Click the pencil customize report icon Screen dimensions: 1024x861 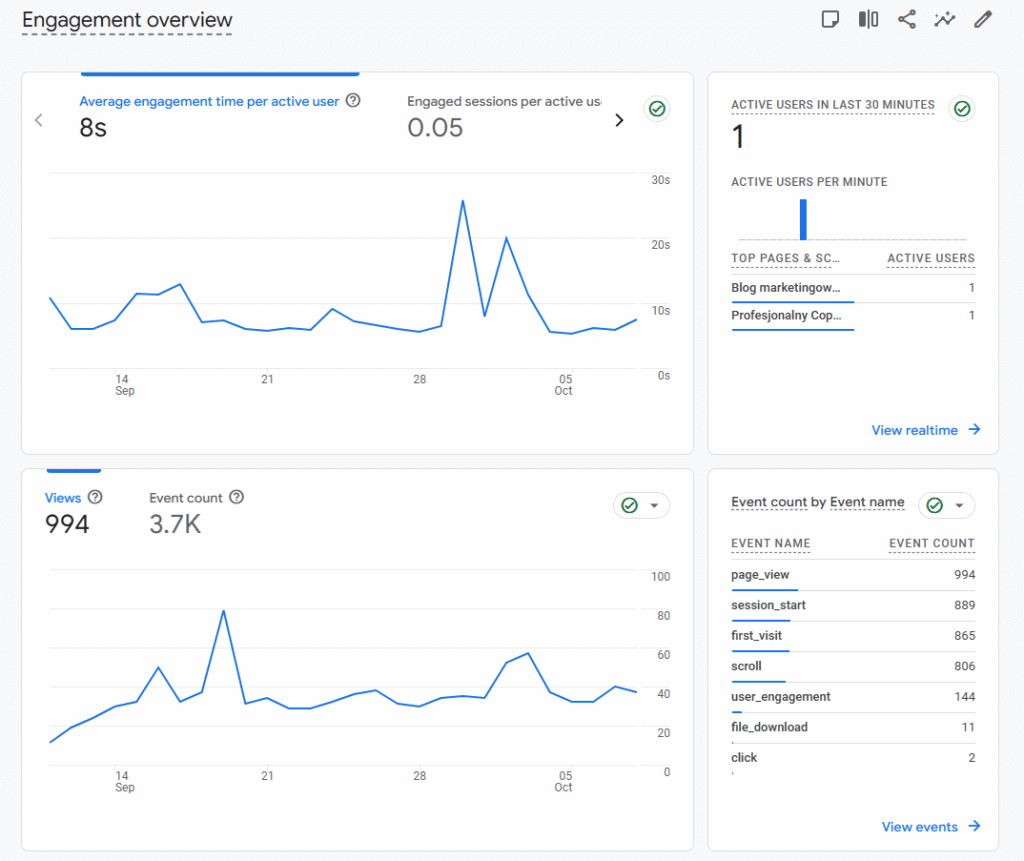pyautogui.click(x=983, y=20)
